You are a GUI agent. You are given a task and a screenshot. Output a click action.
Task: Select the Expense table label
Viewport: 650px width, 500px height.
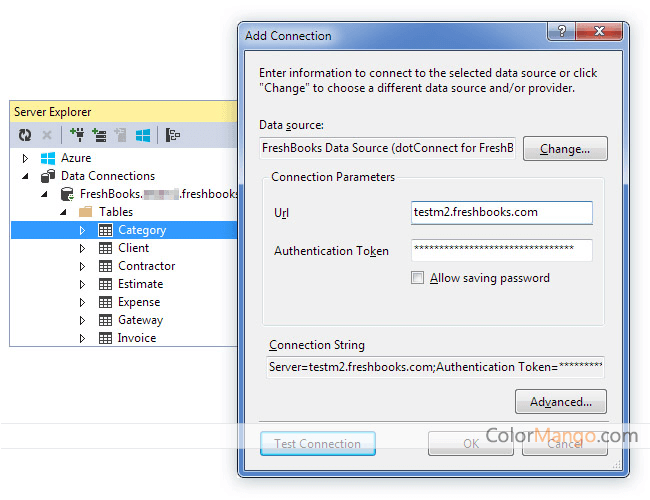coord(139,302)
